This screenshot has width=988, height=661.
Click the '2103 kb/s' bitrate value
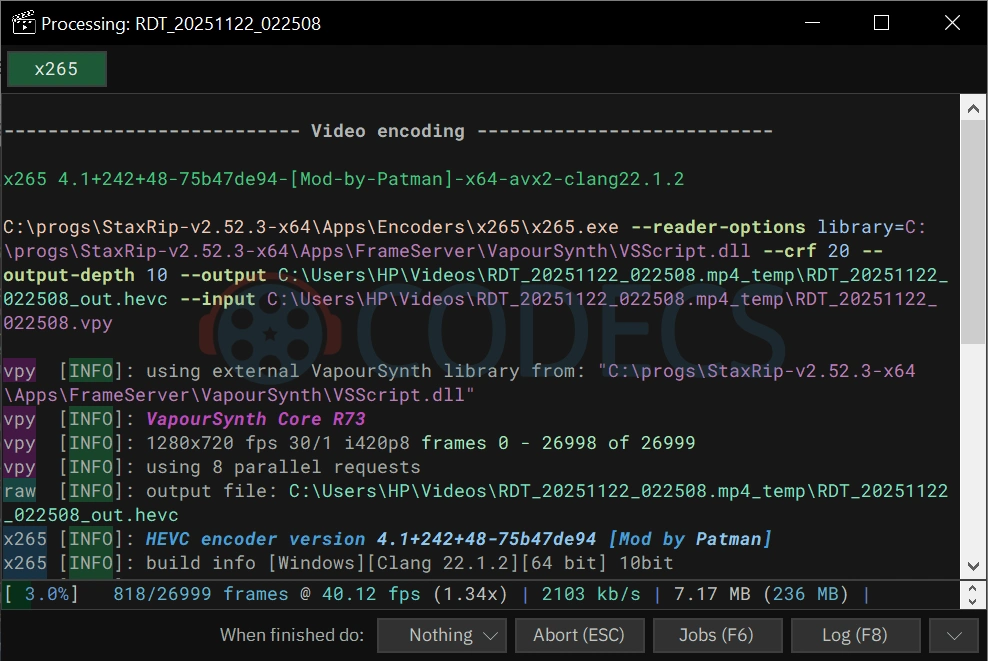tap(591, 594)
